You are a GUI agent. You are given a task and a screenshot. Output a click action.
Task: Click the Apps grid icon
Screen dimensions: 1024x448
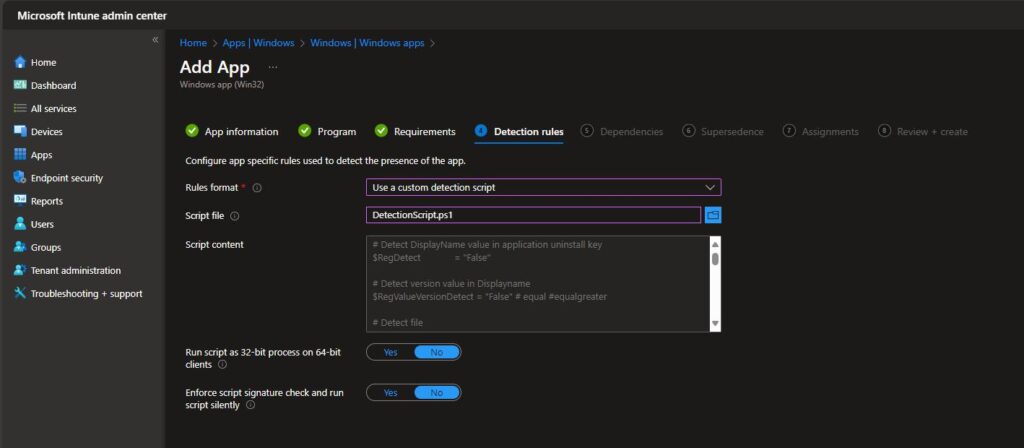pos(20,155)
